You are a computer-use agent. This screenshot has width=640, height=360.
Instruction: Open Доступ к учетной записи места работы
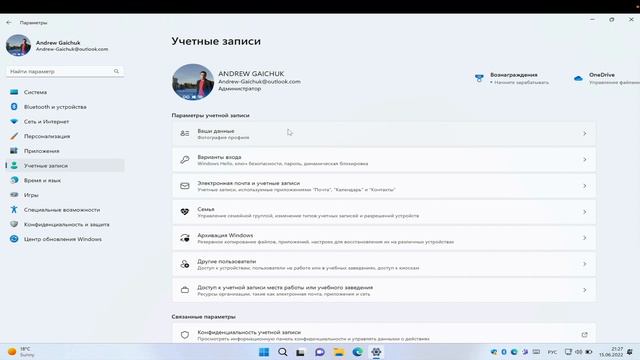[x=384, y=290]
